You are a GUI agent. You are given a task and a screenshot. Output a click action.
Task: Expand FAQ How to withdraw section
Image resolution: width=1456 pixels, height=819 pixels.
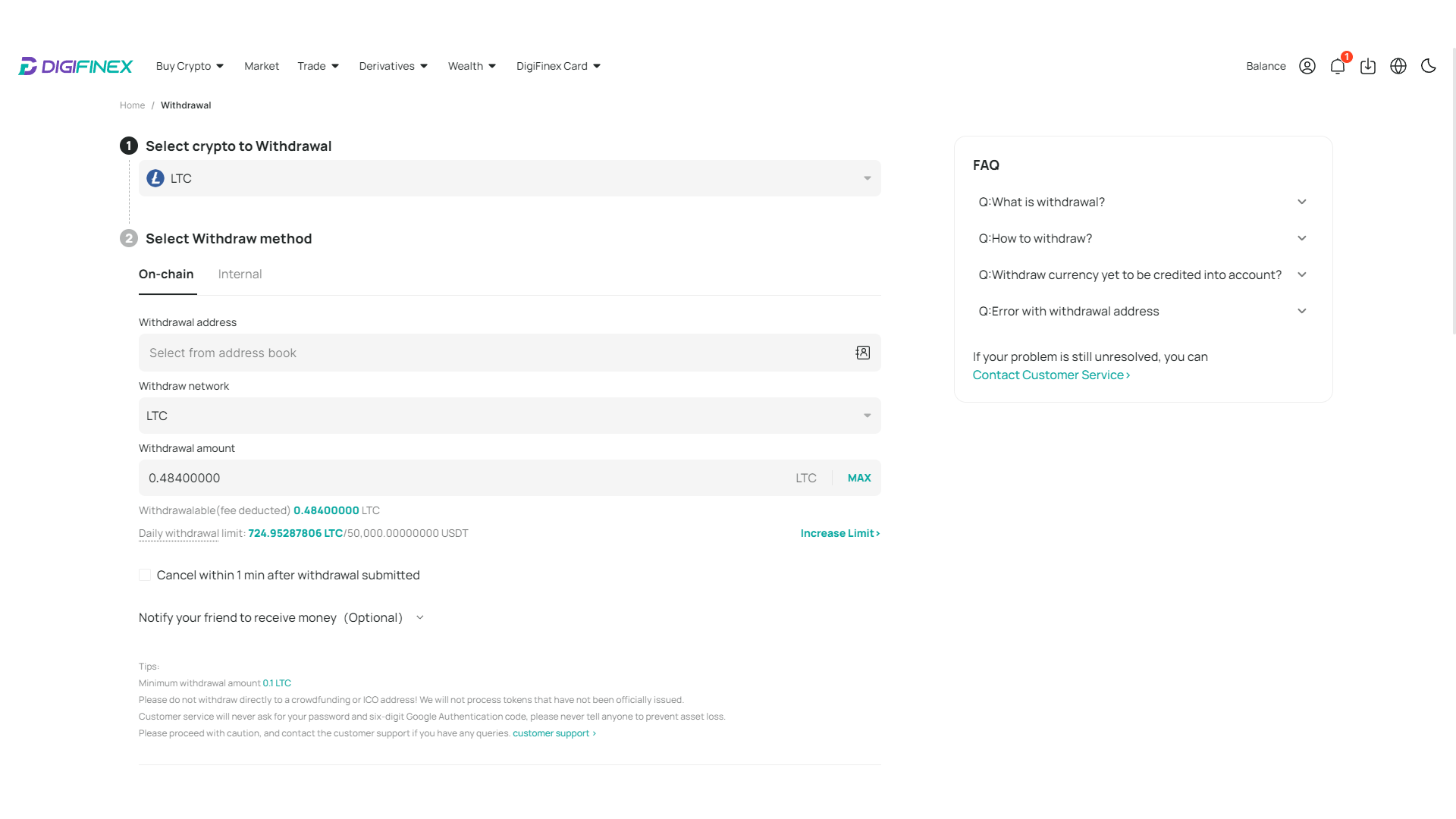coord(1143,238)
